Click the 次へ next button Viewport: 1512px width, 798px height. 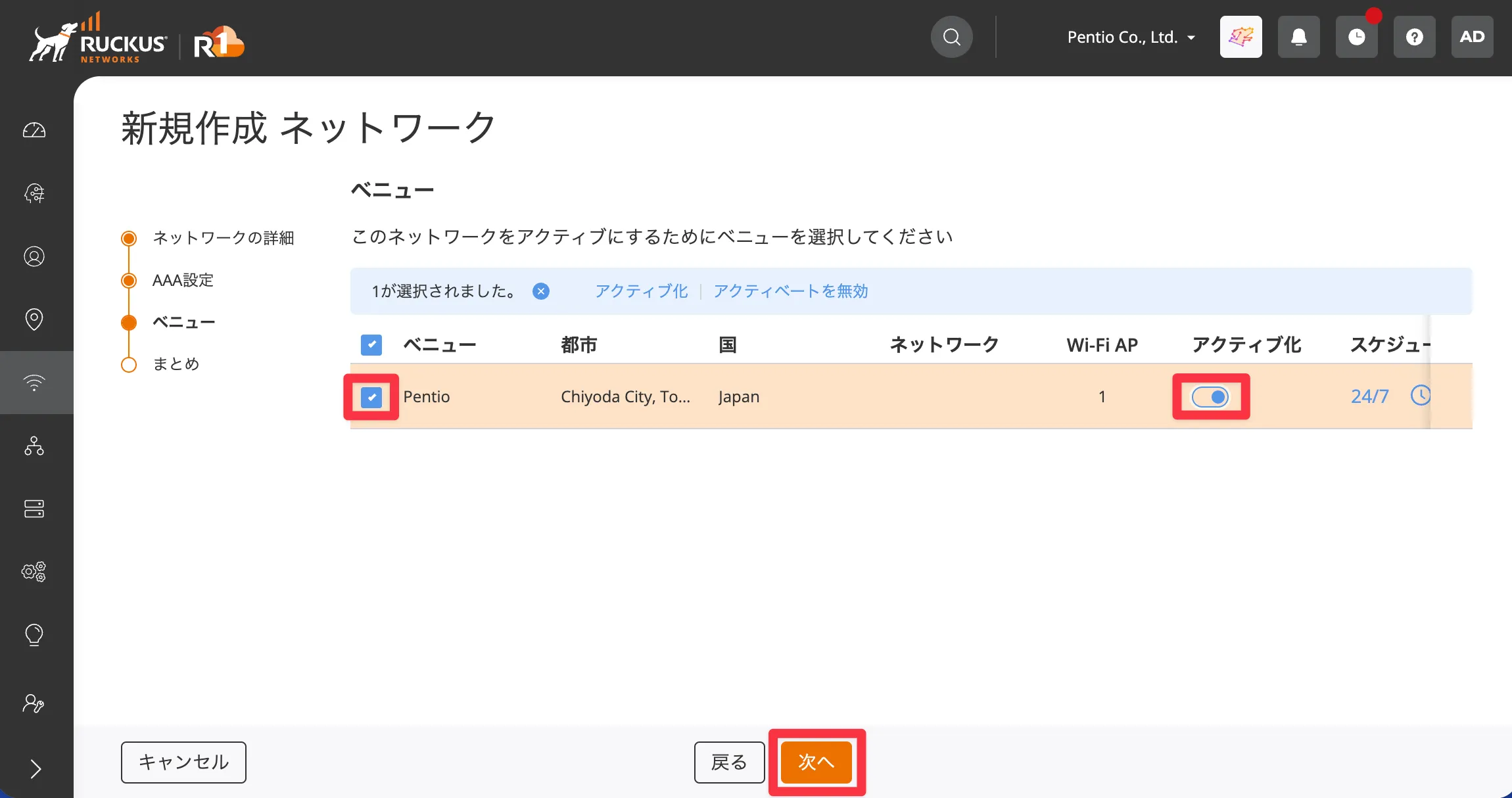[816, 763]
